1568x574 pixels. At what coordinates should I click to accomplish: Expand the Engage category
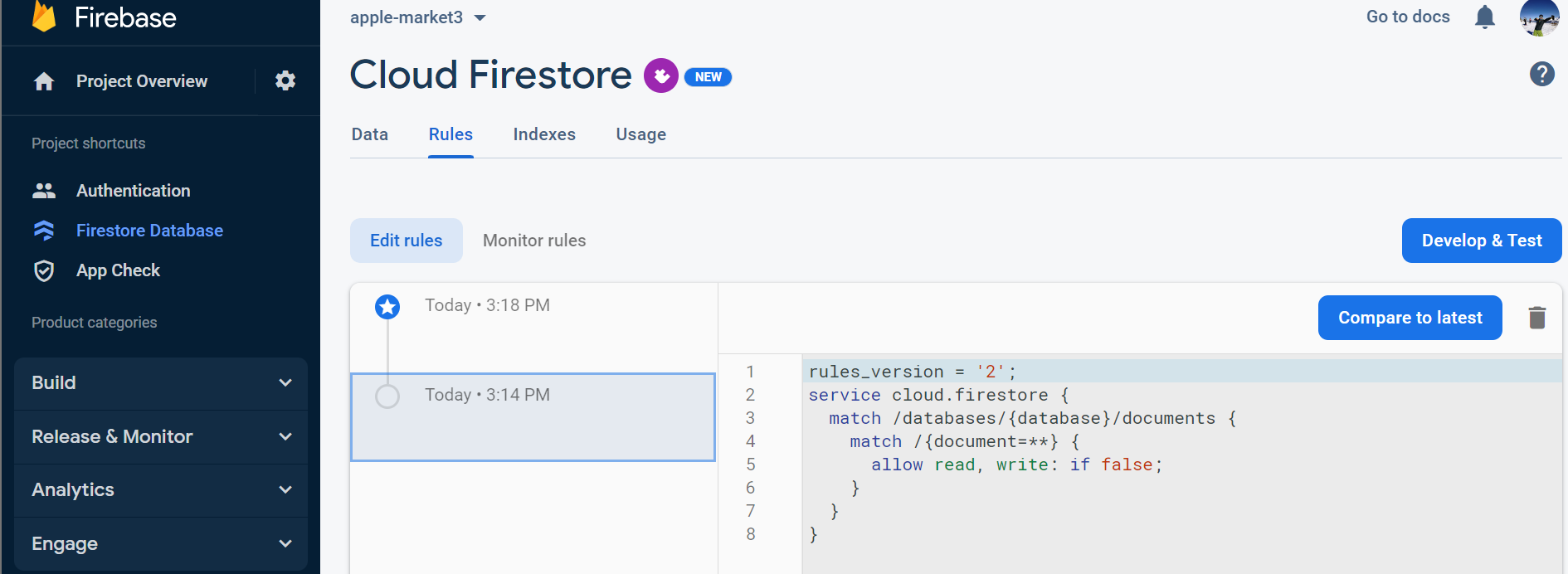point(161,544)
